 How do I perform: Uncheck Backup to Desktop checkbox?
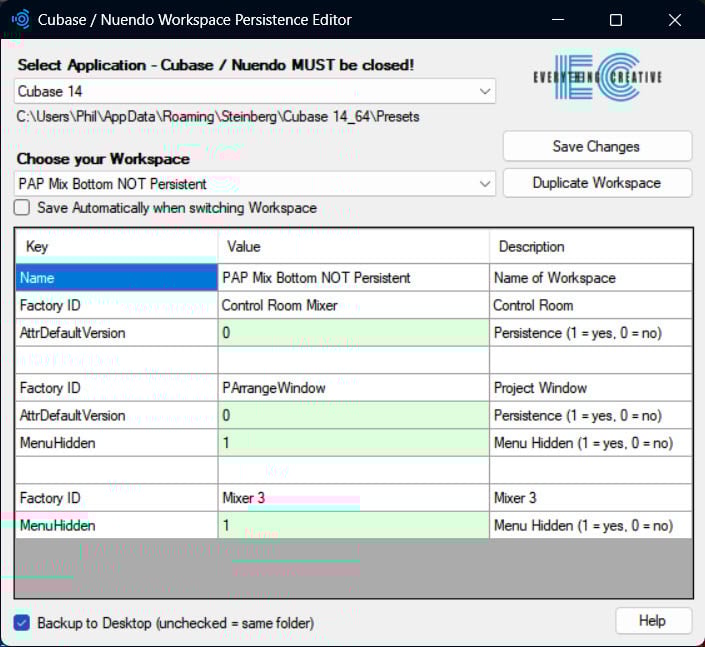pos(22,623)
